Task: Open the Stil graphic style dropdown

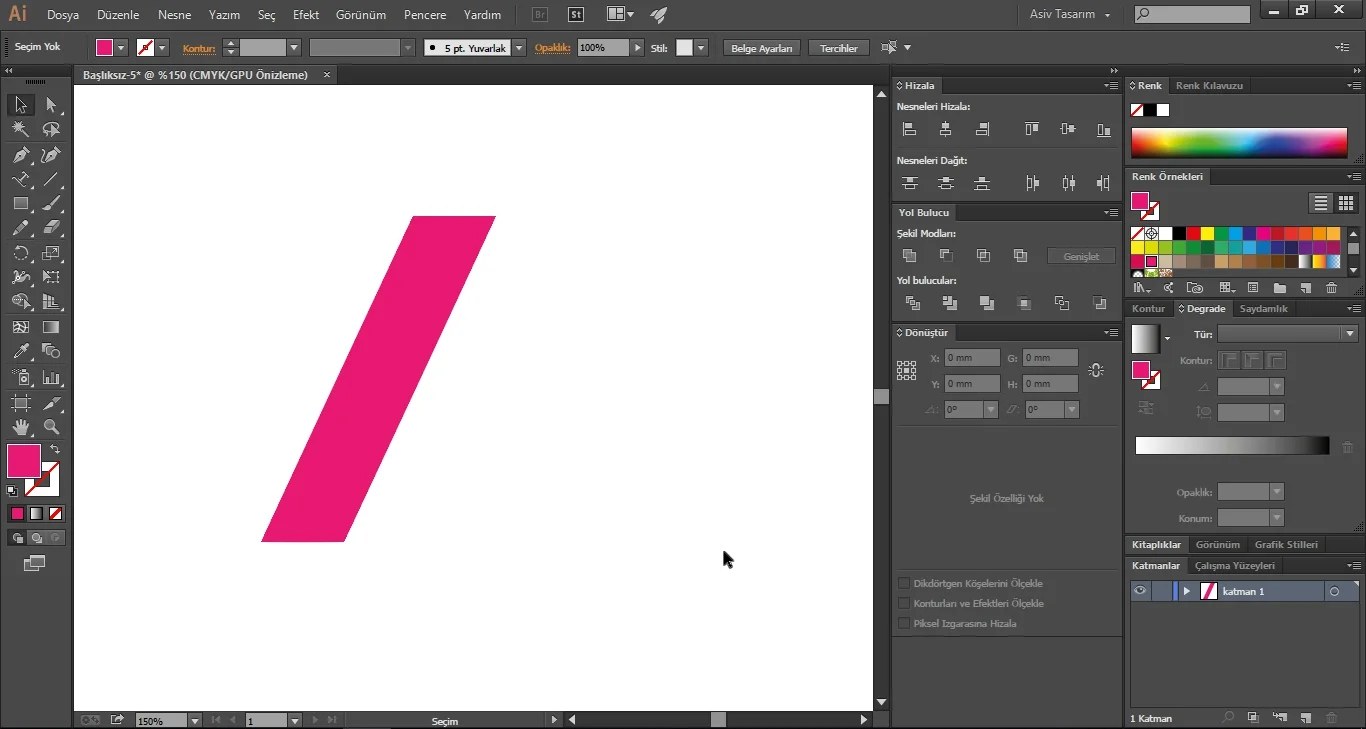Action: tap(701, 48)
